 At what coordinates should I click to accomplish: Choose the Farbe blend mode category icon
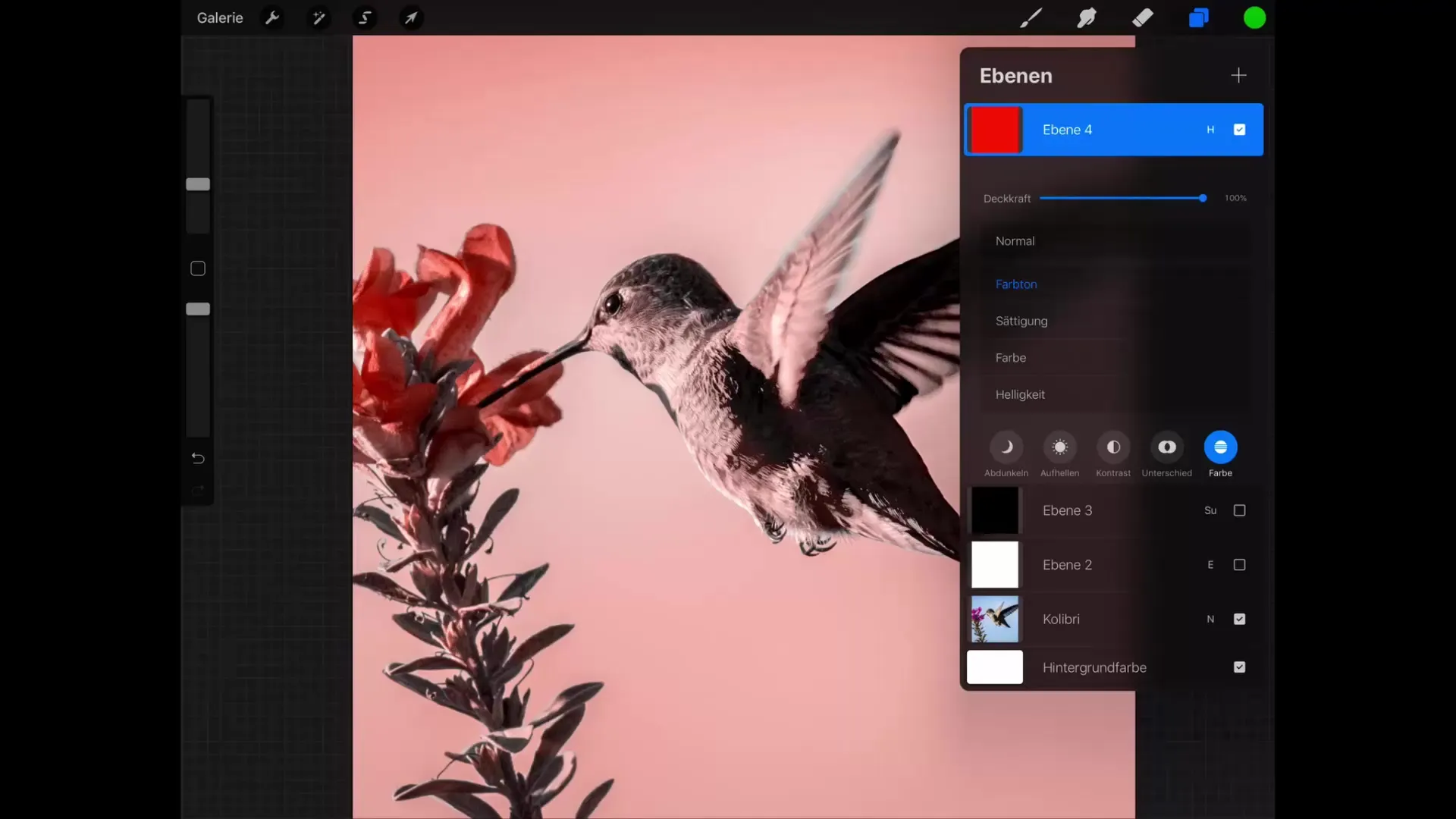coord(1220,447)
